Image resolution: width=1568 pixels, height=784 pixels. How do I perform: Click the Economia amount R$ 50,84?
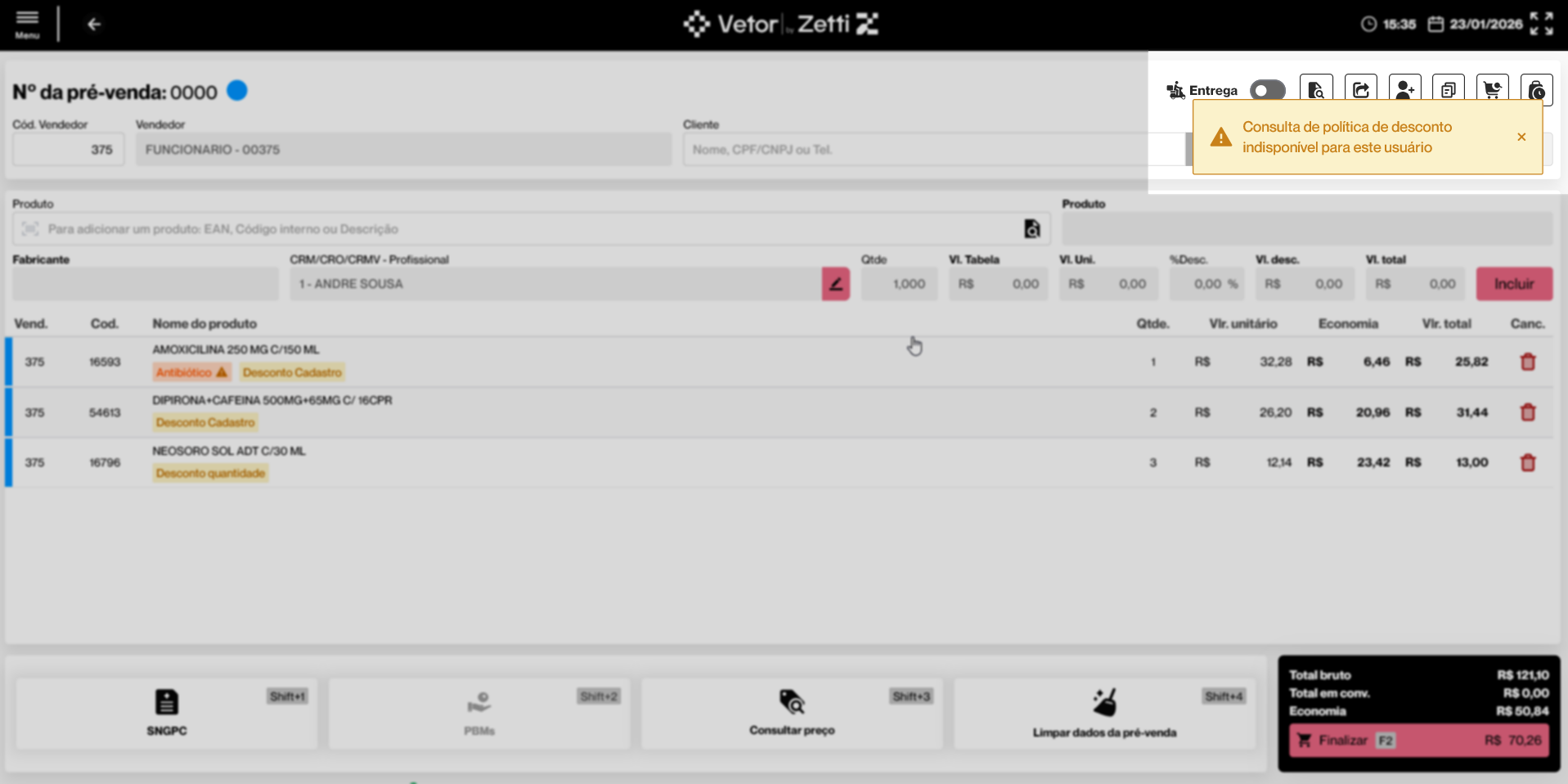click(1523, 711)
